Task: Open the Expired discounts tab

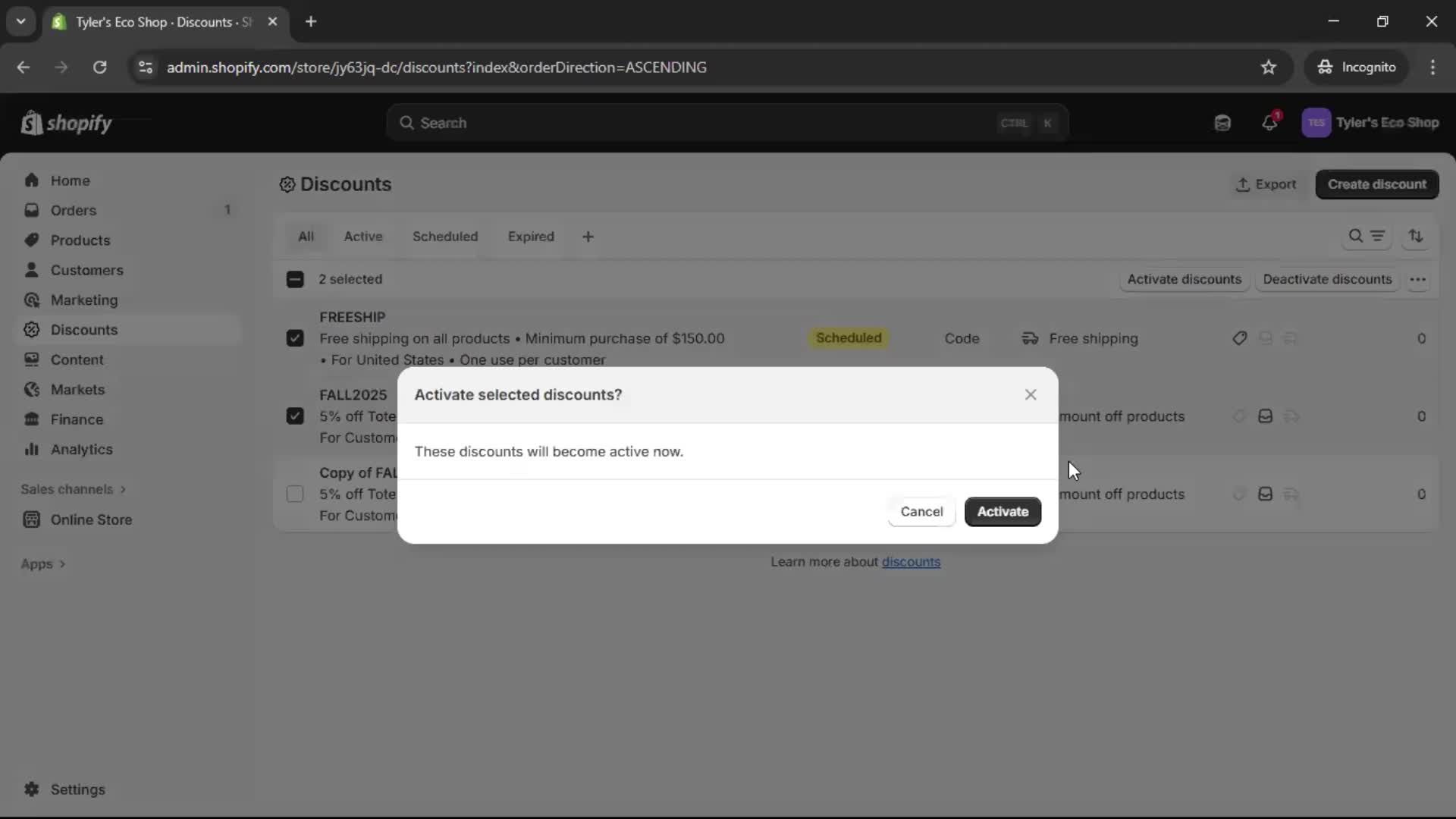Action: pos(531,236)
